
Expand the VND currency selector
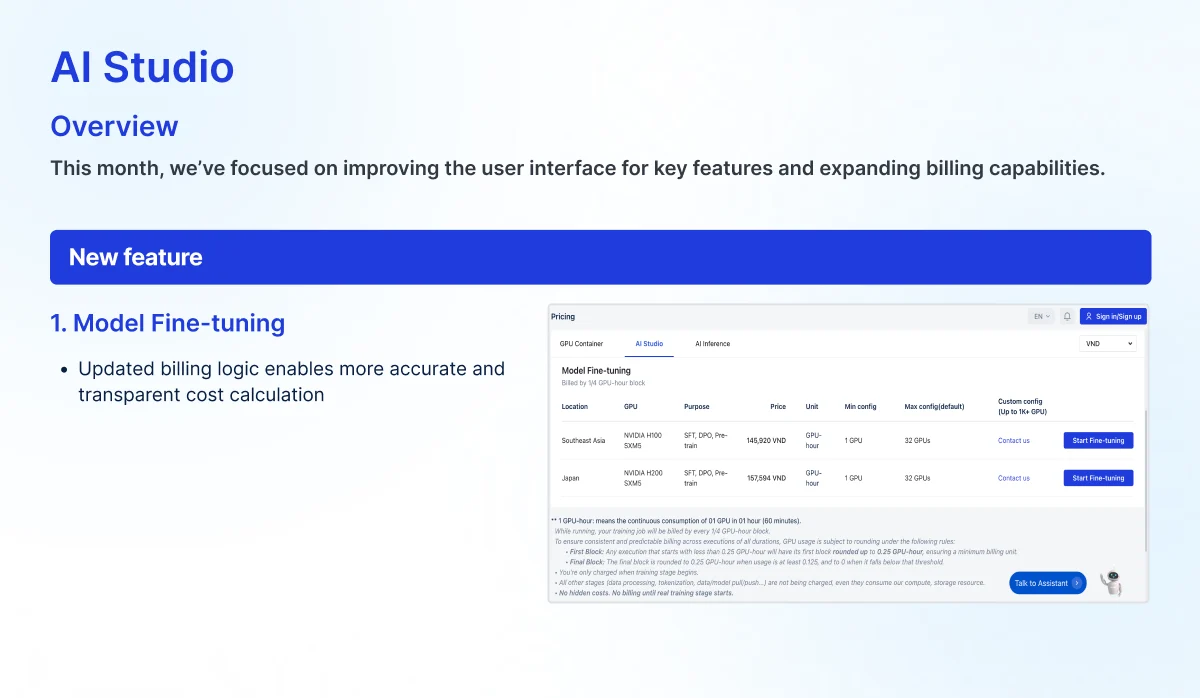[1107, 344]
